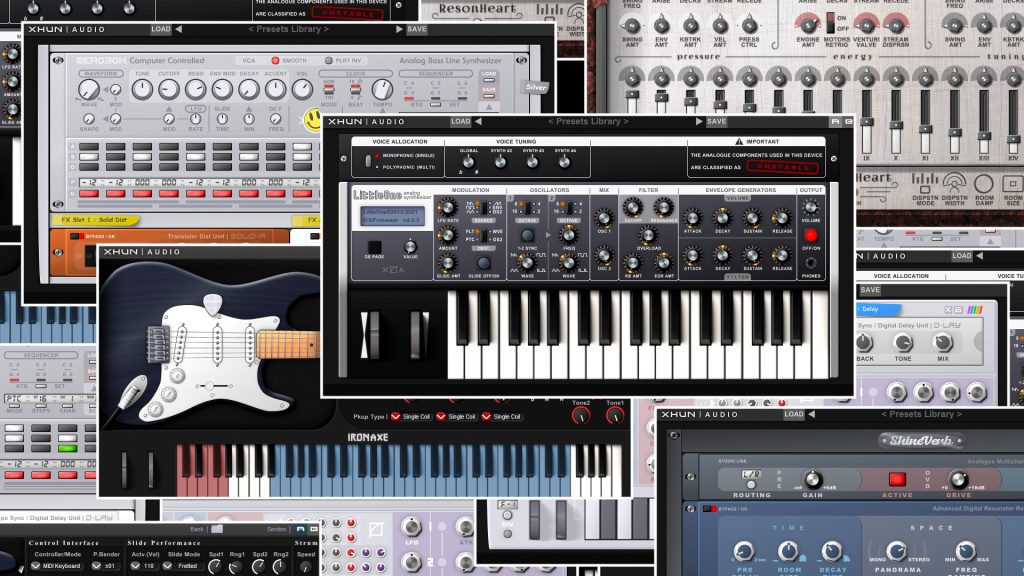
Task: Click the ZeroBox Reso knob
Action: 195,89
